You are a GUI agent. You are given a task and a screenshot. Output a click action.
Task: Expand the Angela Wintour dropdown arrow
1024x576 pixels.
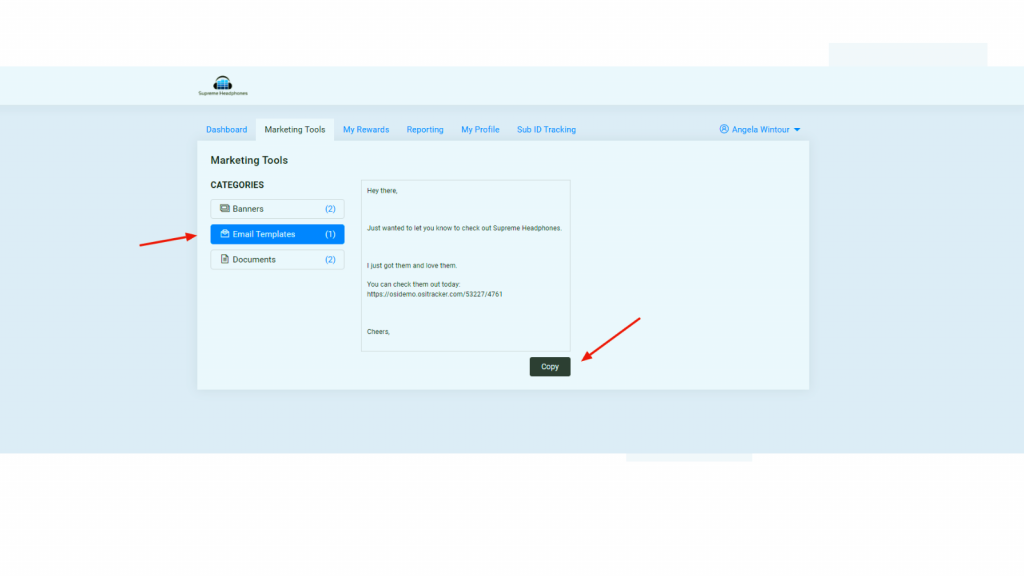click(x=797, y=130)
